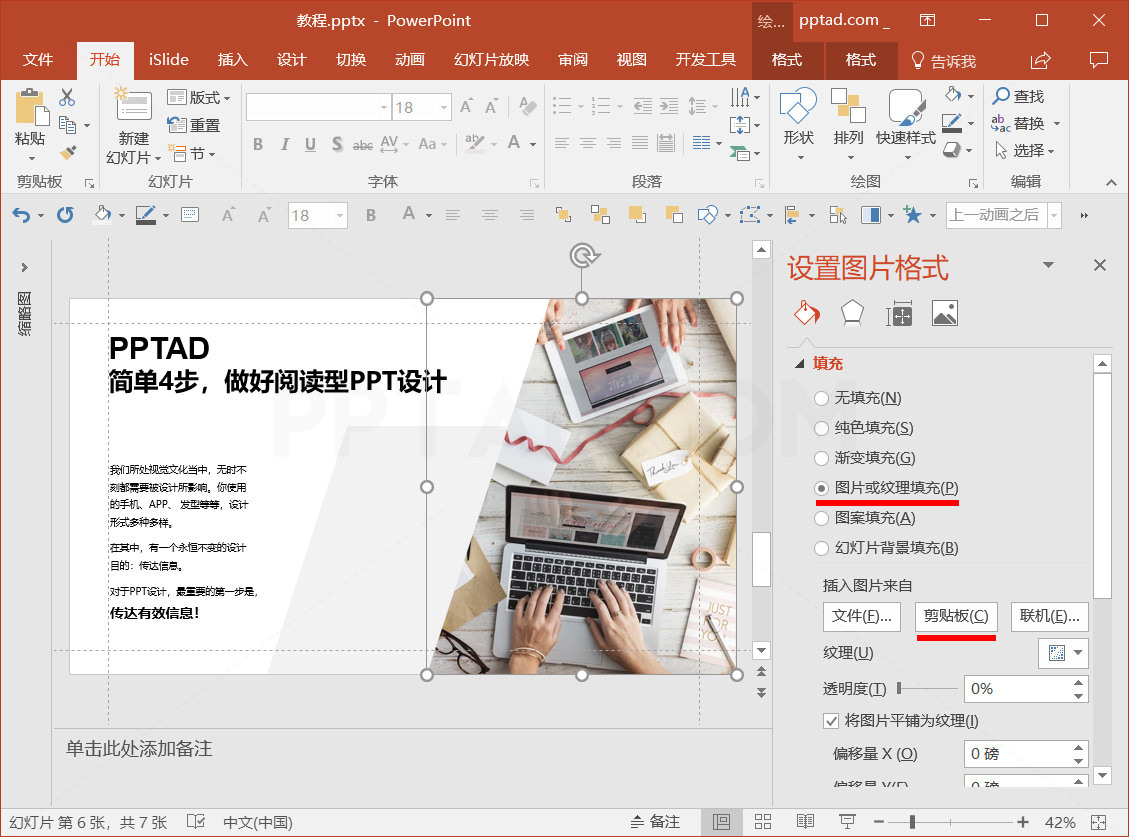Select the 无填充 (No fill) radio option
Screen dimensions: 1129x837
822,398
